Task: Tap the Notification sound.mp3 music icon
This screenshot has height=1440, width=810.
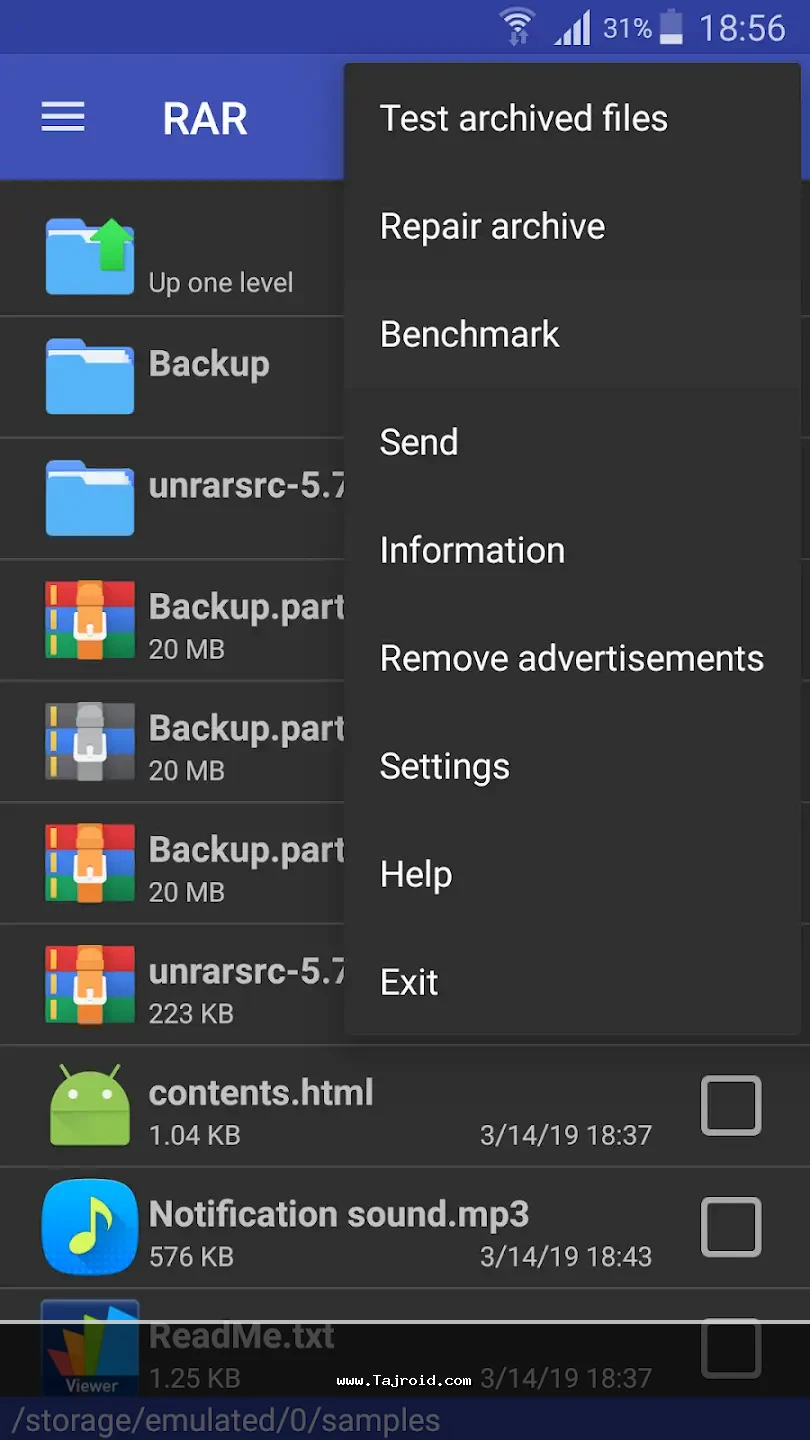Action: (x=90, y=1226)
